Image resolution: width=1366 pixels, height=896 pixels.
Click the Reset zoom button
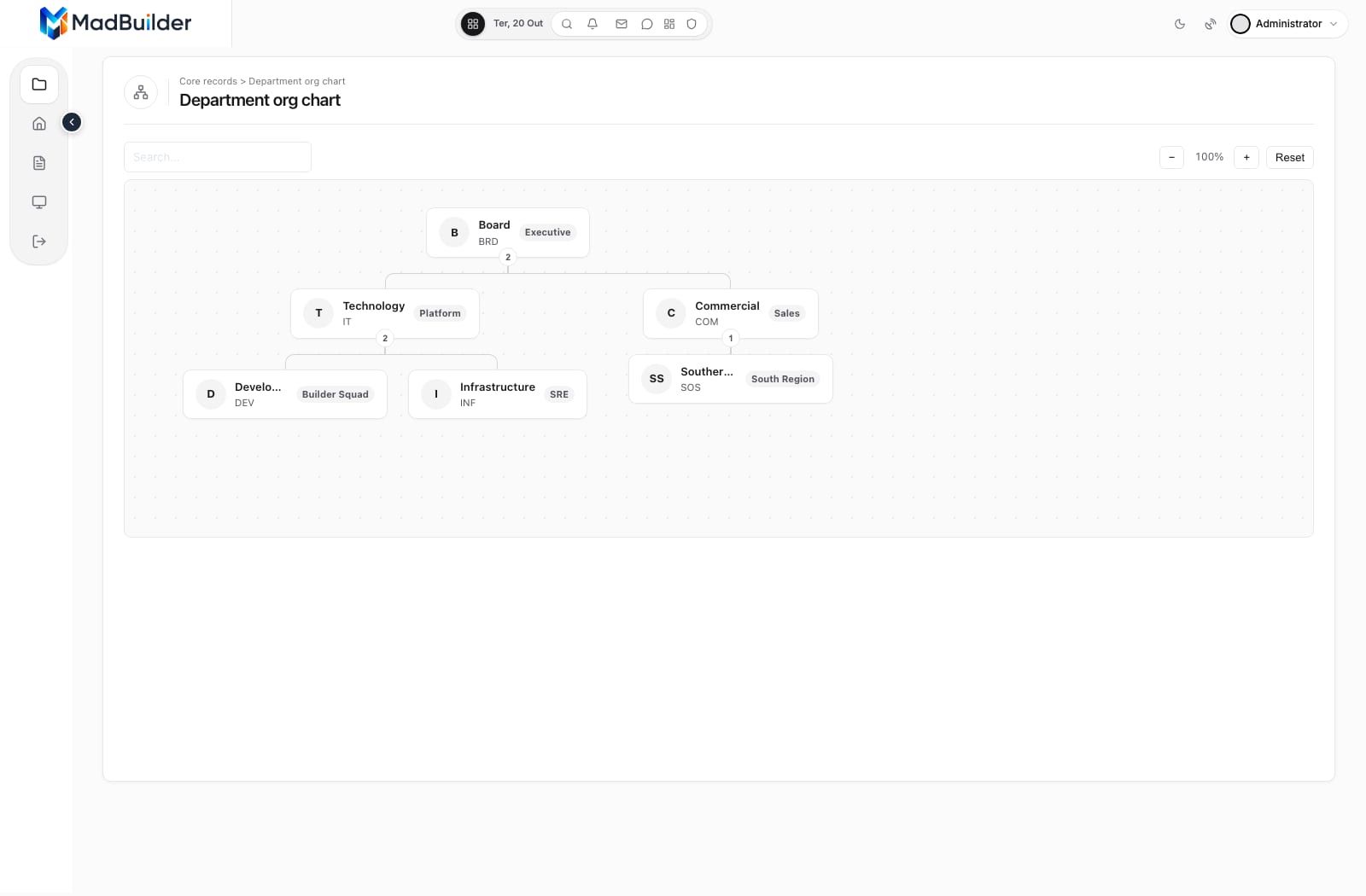tap(1290, 157)
